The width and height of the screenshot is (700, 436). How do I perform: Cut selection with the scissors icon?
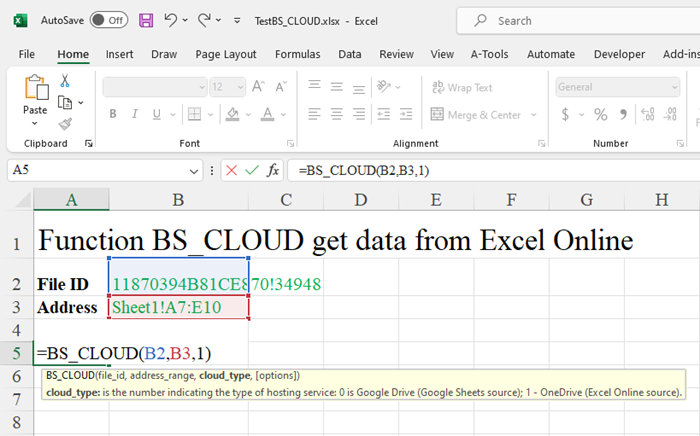coord(65,81)
